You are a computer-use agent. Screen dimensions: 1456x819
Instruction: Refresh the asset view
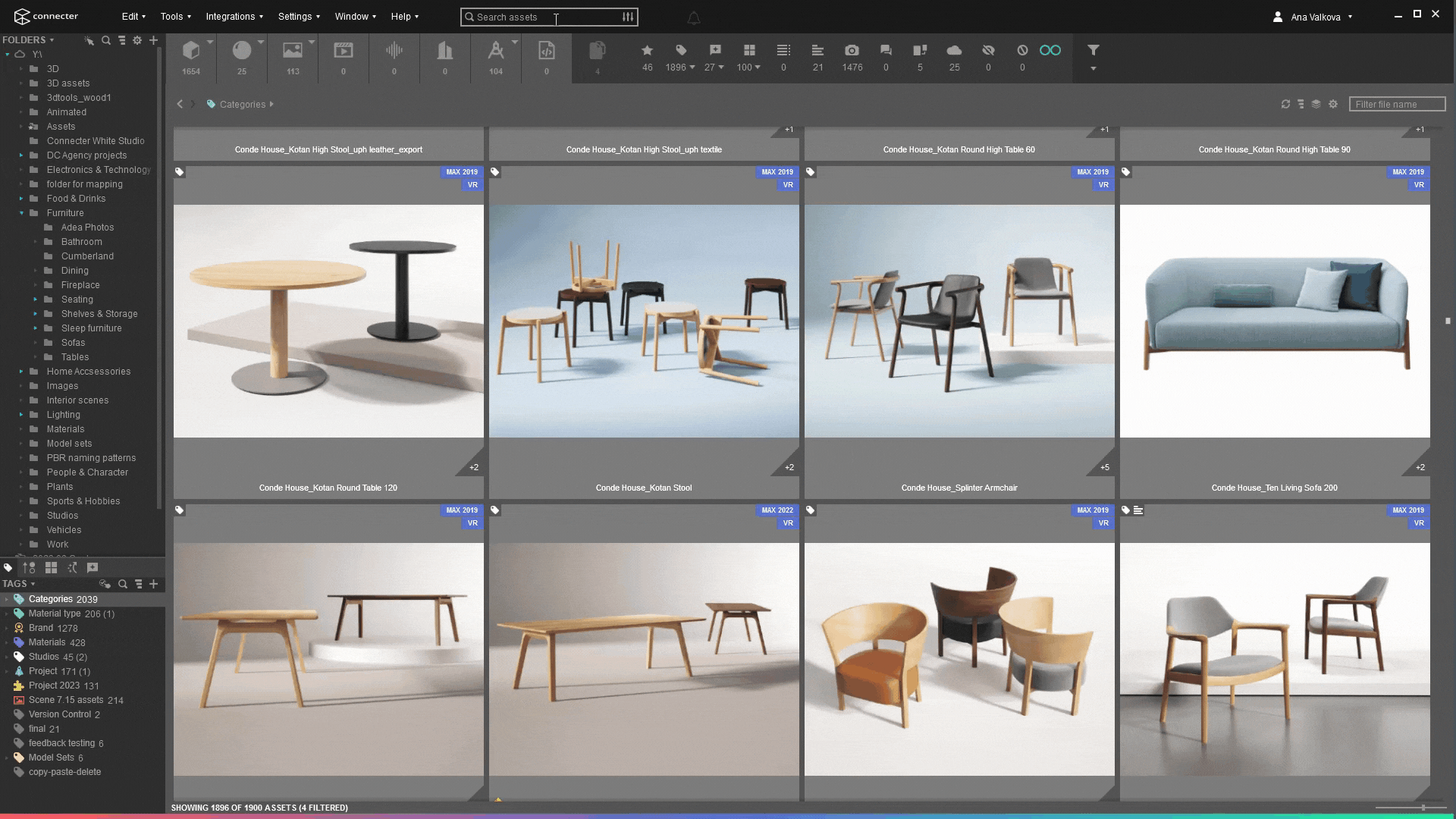[x=1285, y=104]
